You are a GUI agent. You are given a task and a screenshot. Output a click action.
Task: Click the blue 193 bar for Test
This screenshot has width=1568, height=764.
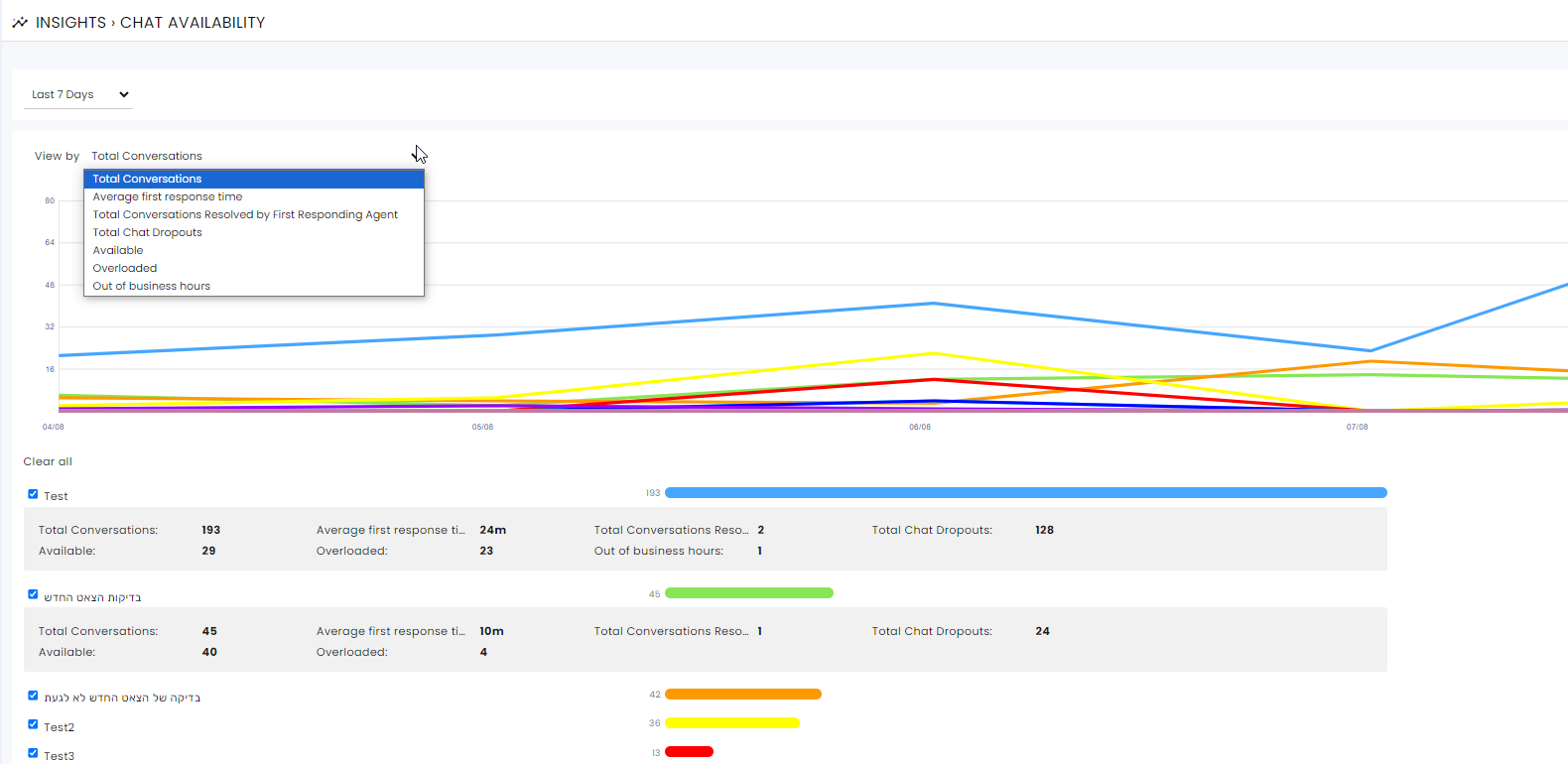point(1026,493)
